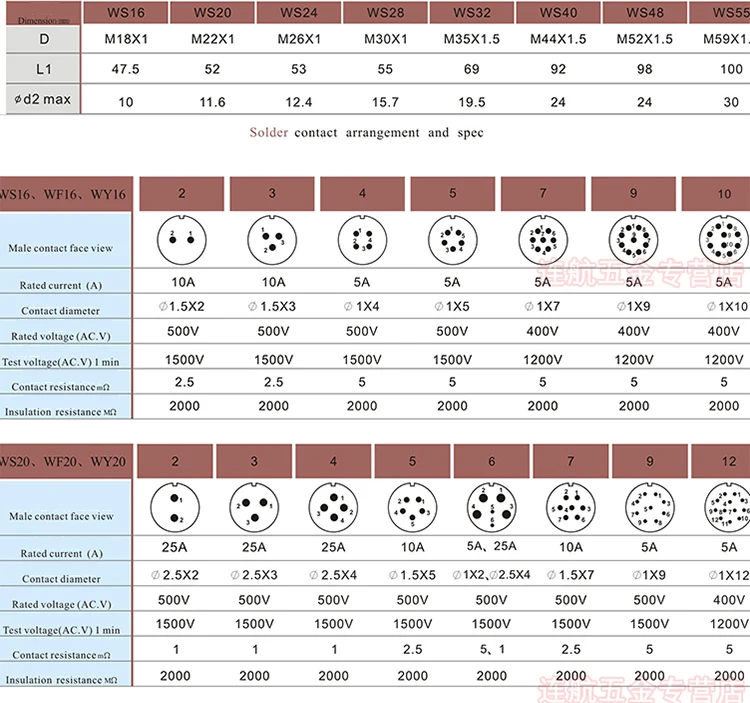Click the WS16 column header in dimension table
Viewport: 750px width, 703px height.
[x=126, y=12]
